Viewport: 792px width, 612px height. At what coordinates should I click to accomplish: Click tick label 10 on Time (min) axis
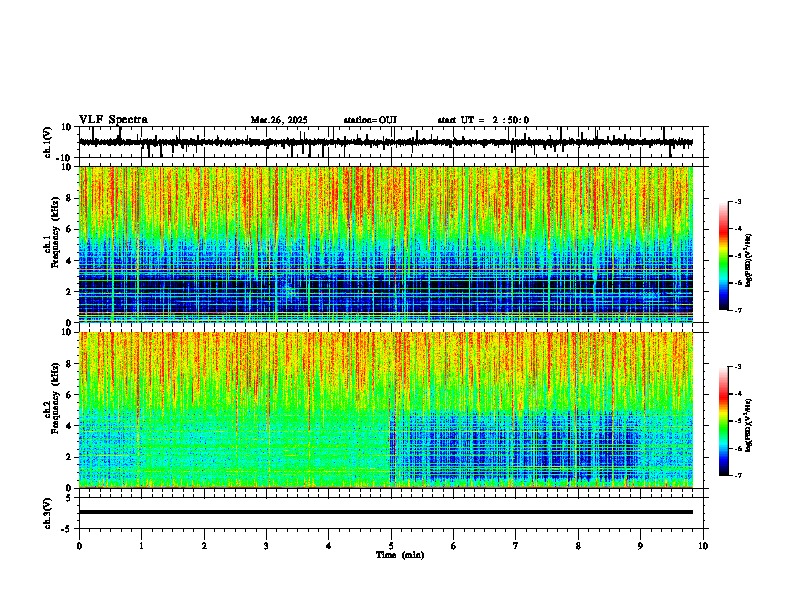[703, 546]
